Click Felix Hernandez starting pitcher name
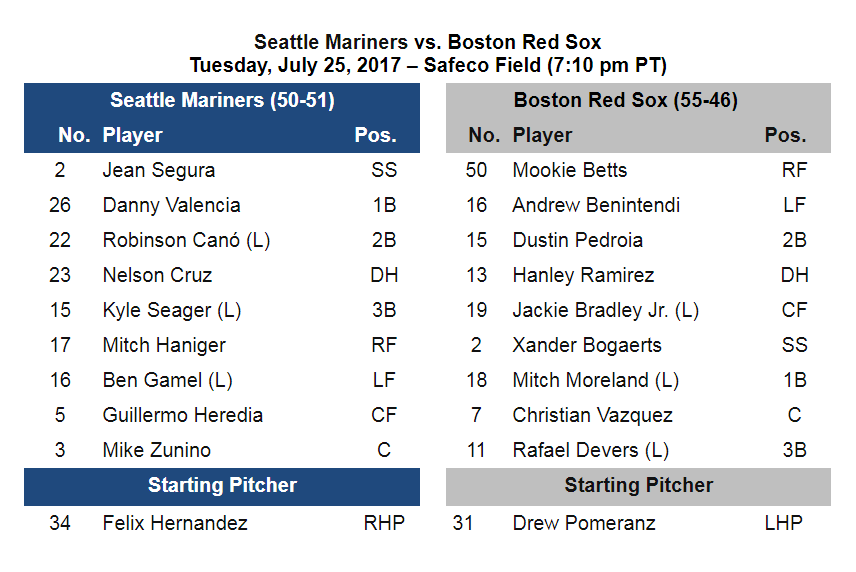The image size is (856, 572). tap(175, 523)
